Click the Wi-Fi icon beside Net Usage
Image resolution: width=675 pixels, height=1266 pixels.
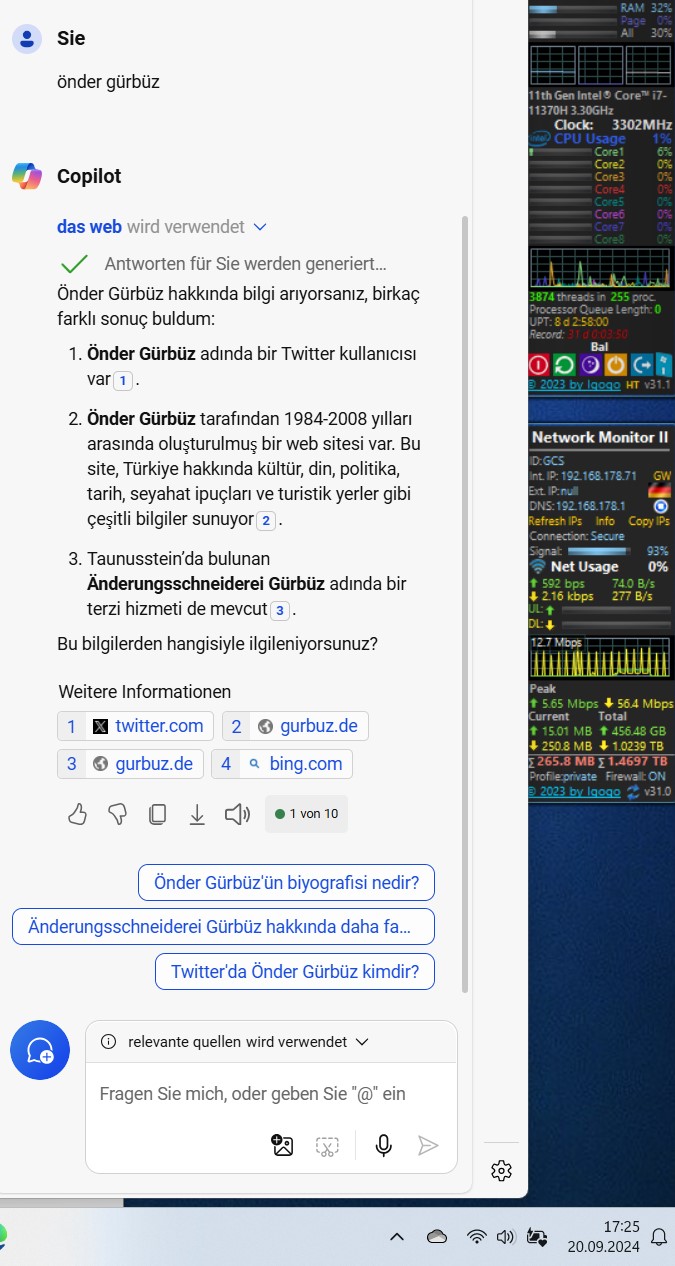[x=538, y=568]
